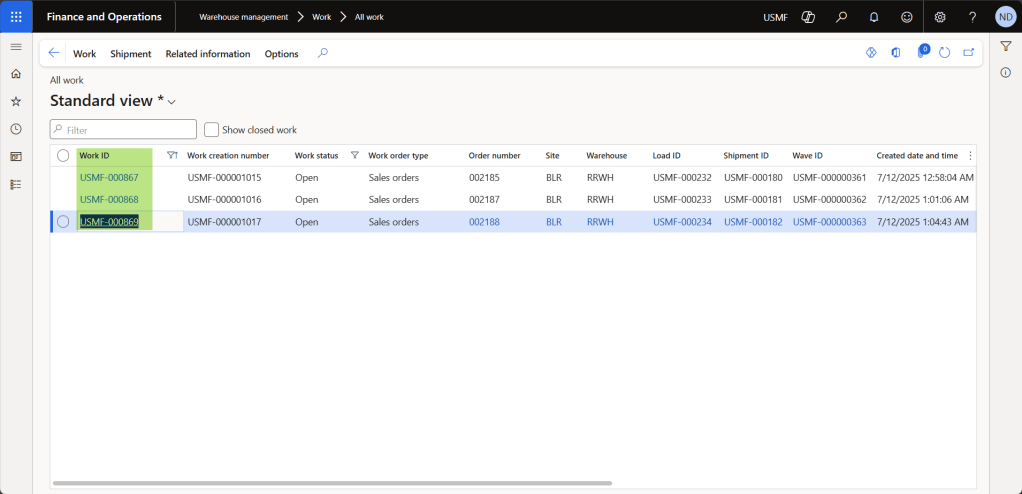Open Favorites star icon in sidebar

(x=16, y=101)
